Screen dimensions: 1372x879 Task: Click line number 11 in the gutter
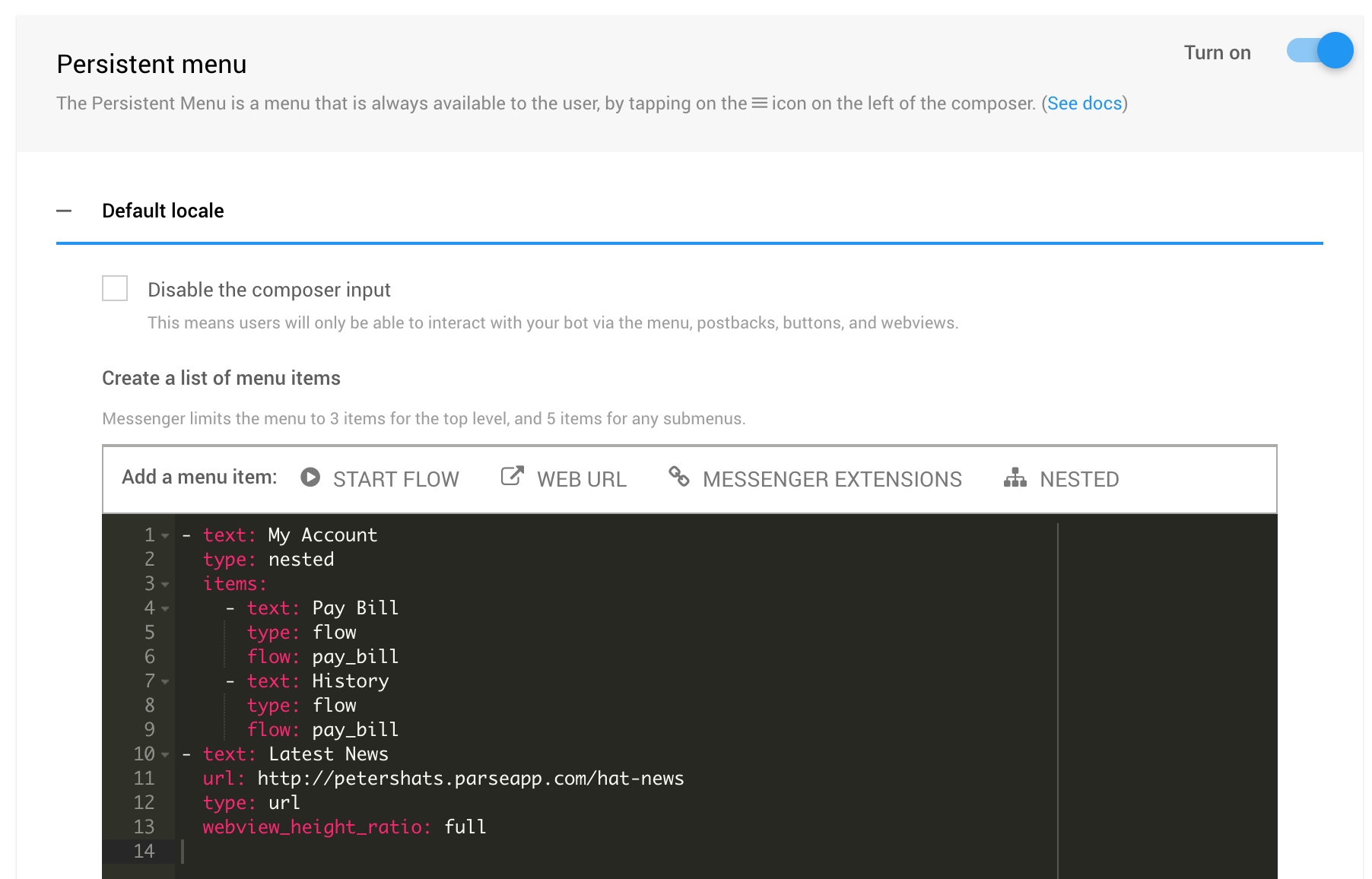[x=144, y=779]
